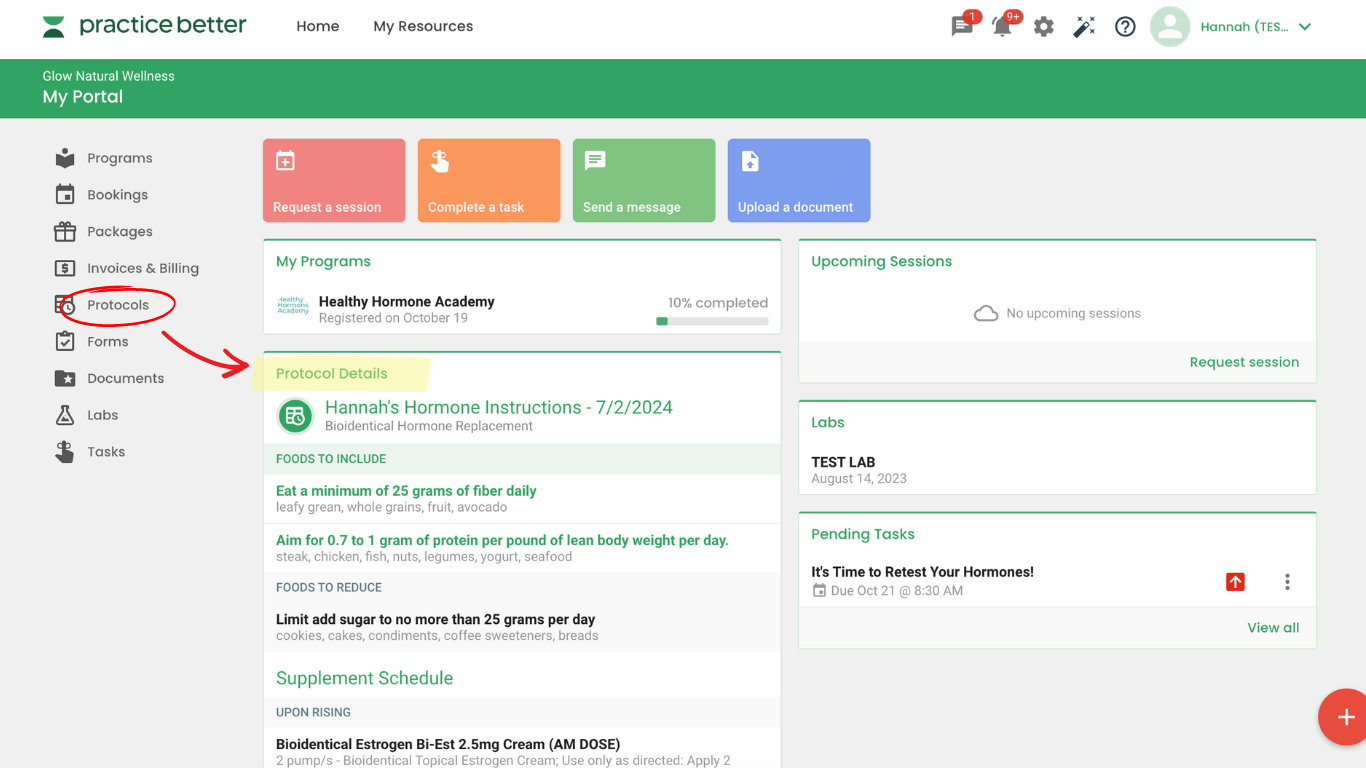Open Invoices & Billing in the sidebar

pyautogui.click(x=143, y=268)
